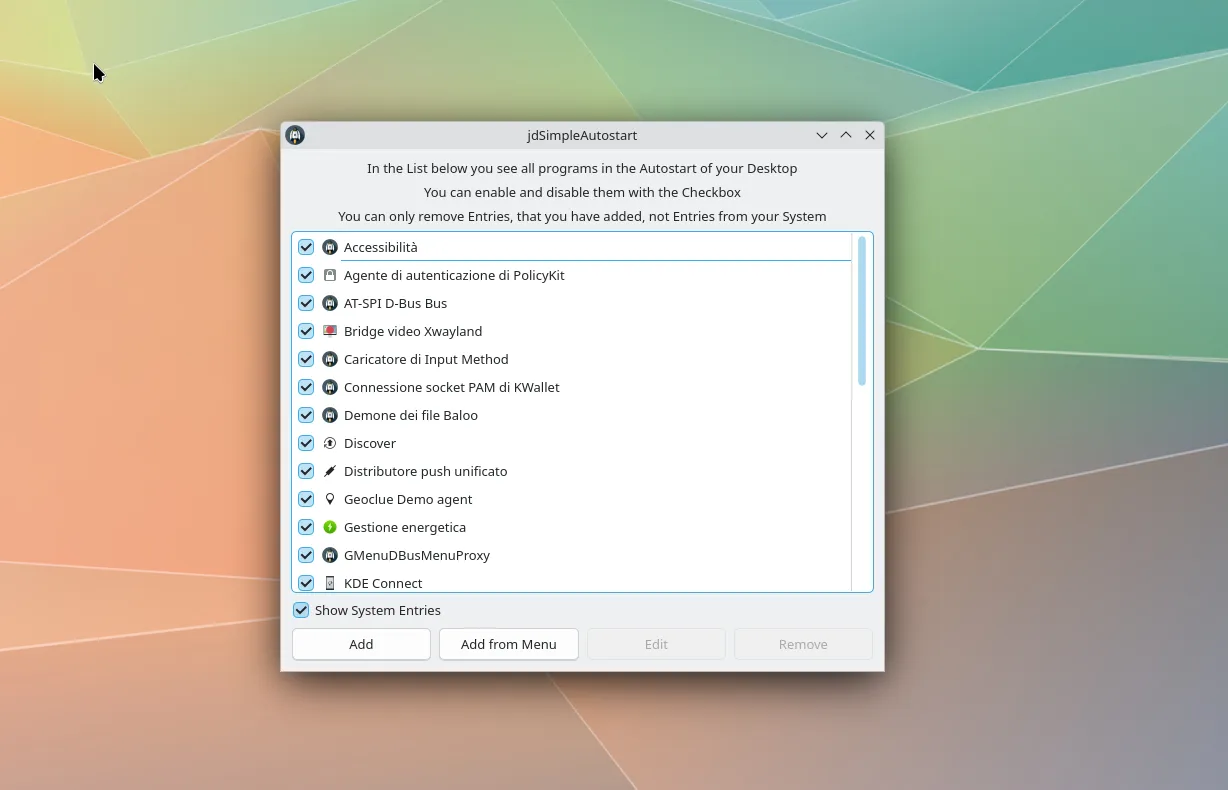Click the Distributore push unificato rocket icon
Screen dimensions: 1228x790
[330, 471]
